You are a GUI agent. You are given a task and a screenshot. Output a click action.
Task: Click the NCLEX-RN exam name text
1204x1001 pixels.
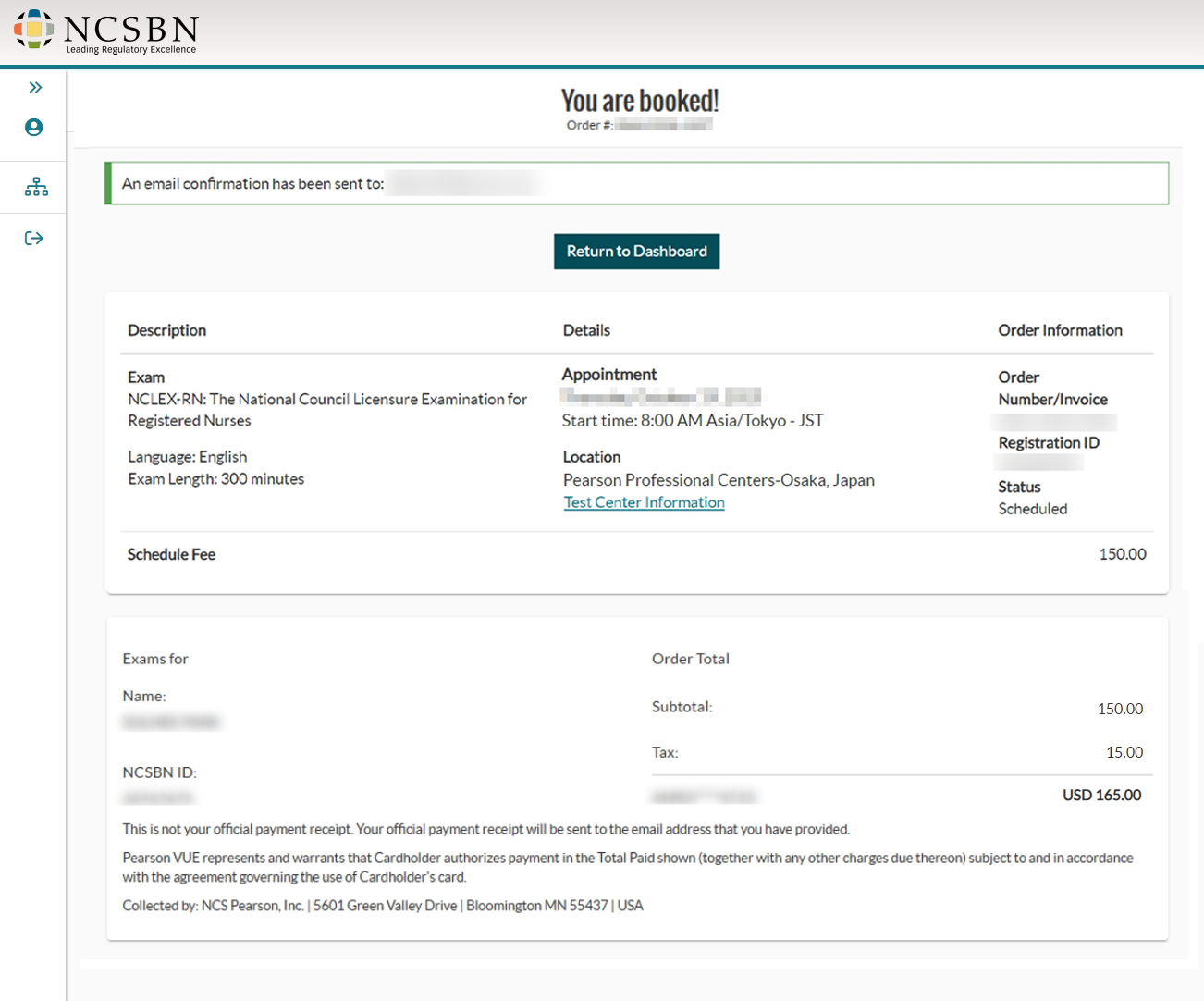[x=327, y=410]
